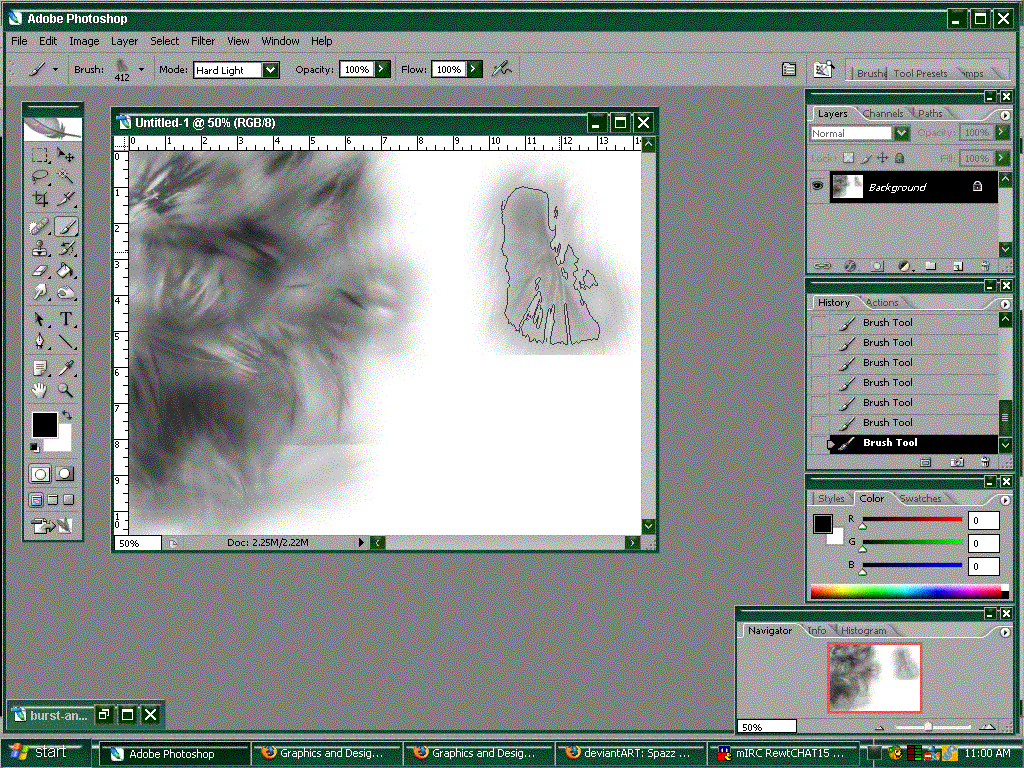This screenshot has width=1024, height=768.
Task: Delete current state in History palette
Action: pyautogui.click(x=985, y=462)
